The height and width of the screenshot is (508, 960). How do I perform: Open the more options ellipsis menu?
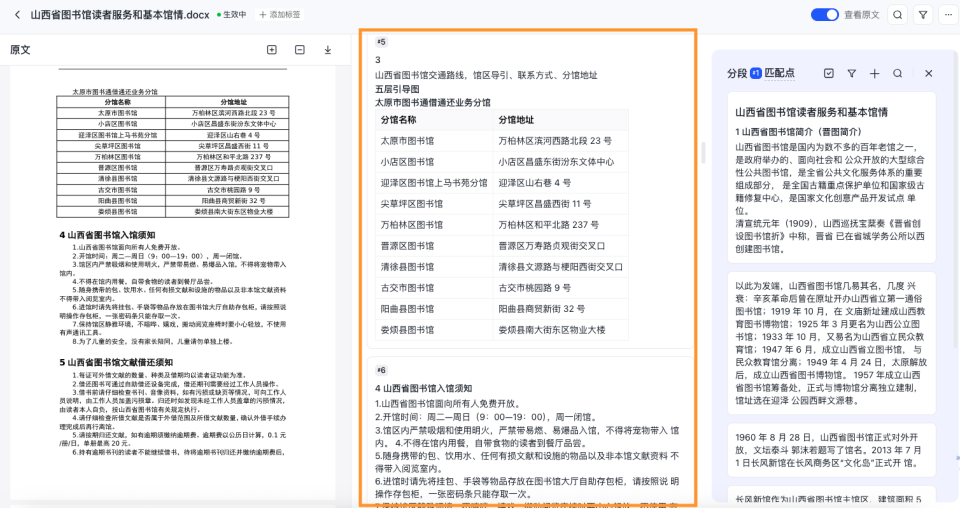946,15
